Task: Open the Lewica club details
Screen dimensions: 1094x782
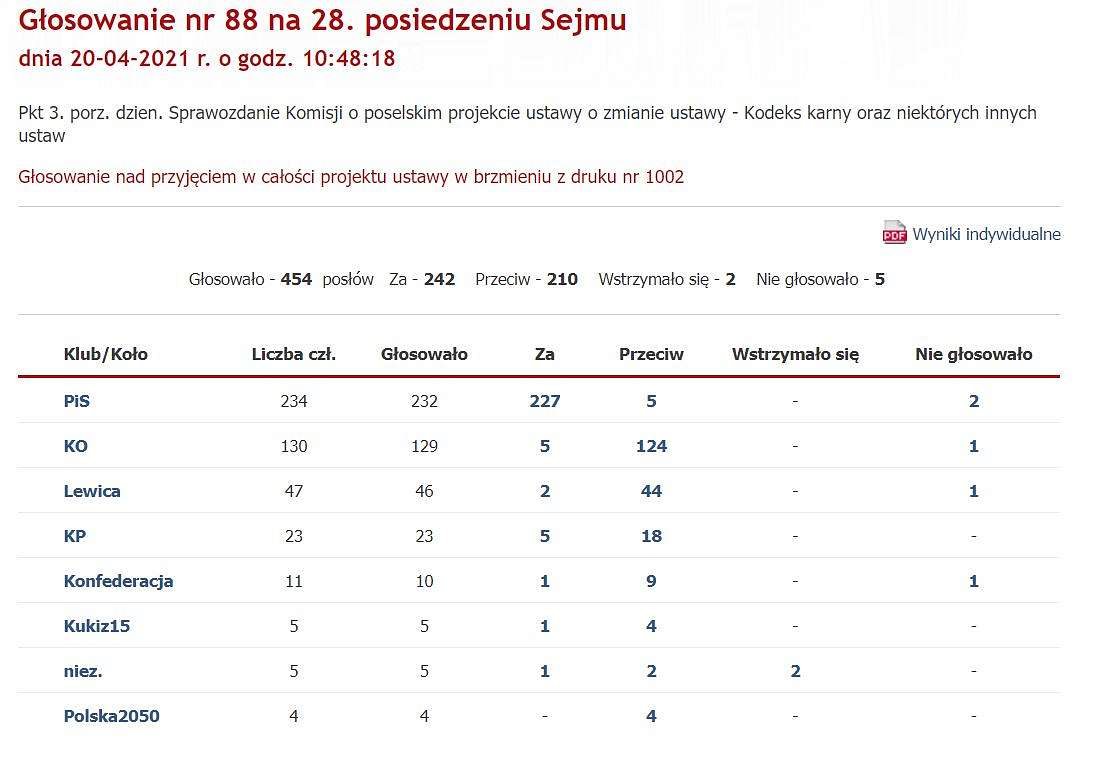Action: [x=92, y=491]
